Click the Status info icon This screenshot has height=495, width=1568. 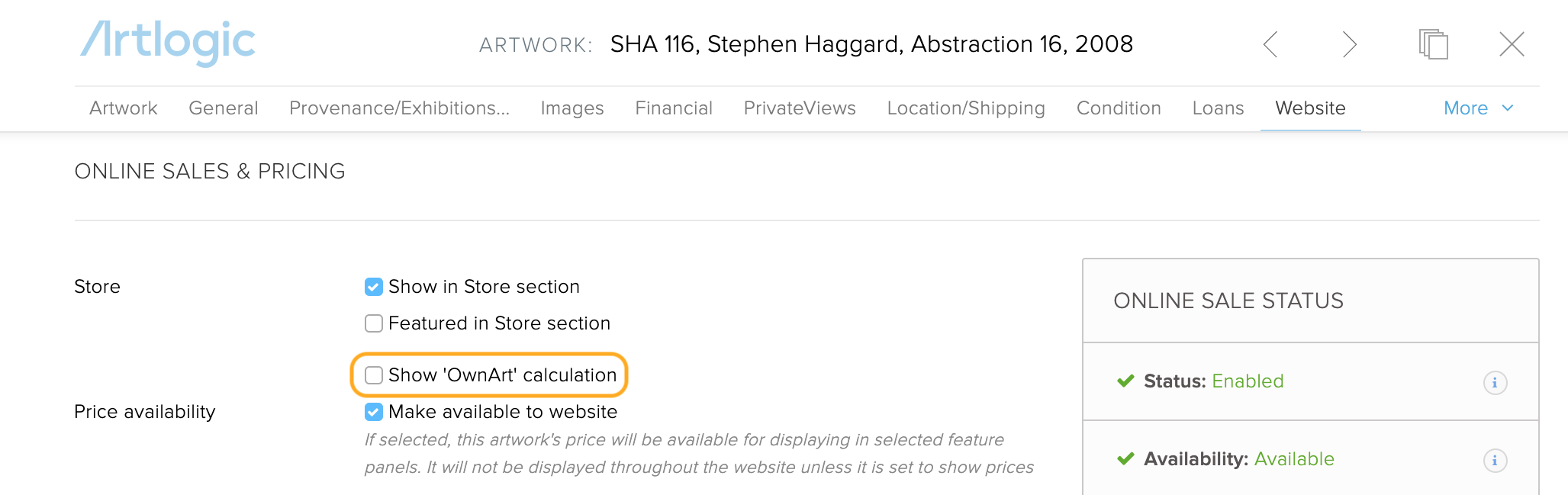click(1495, 382)
